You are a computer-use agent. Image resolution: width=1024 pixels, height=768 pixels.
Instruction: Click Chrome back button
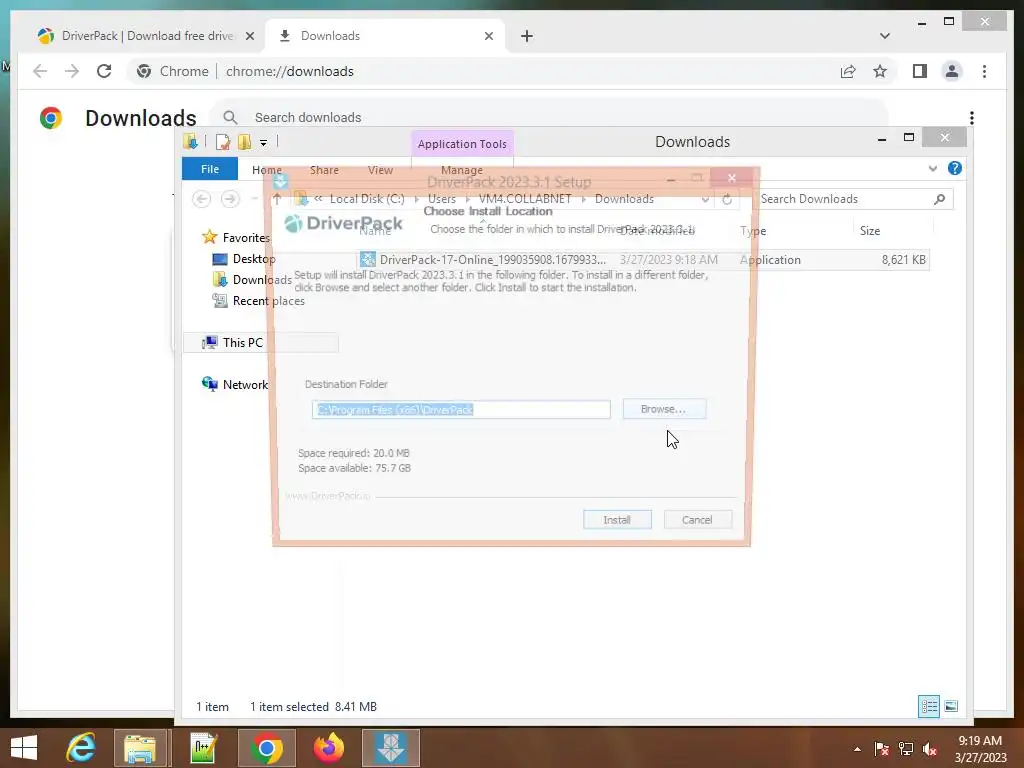[40, 71]
